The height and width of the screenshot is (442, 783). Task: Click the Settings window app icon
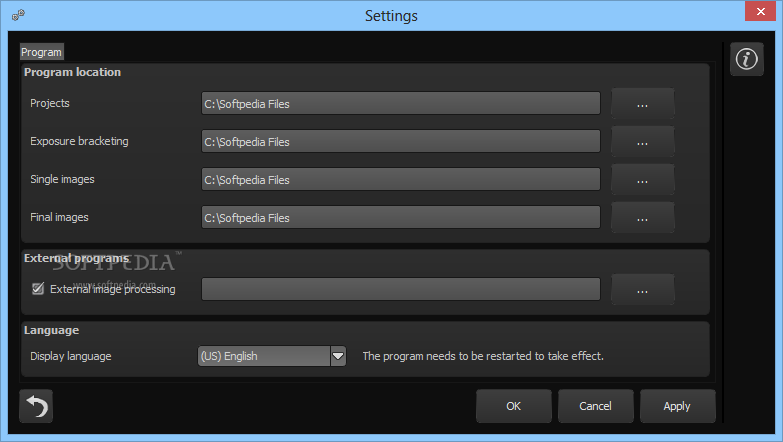pos(18,15)
